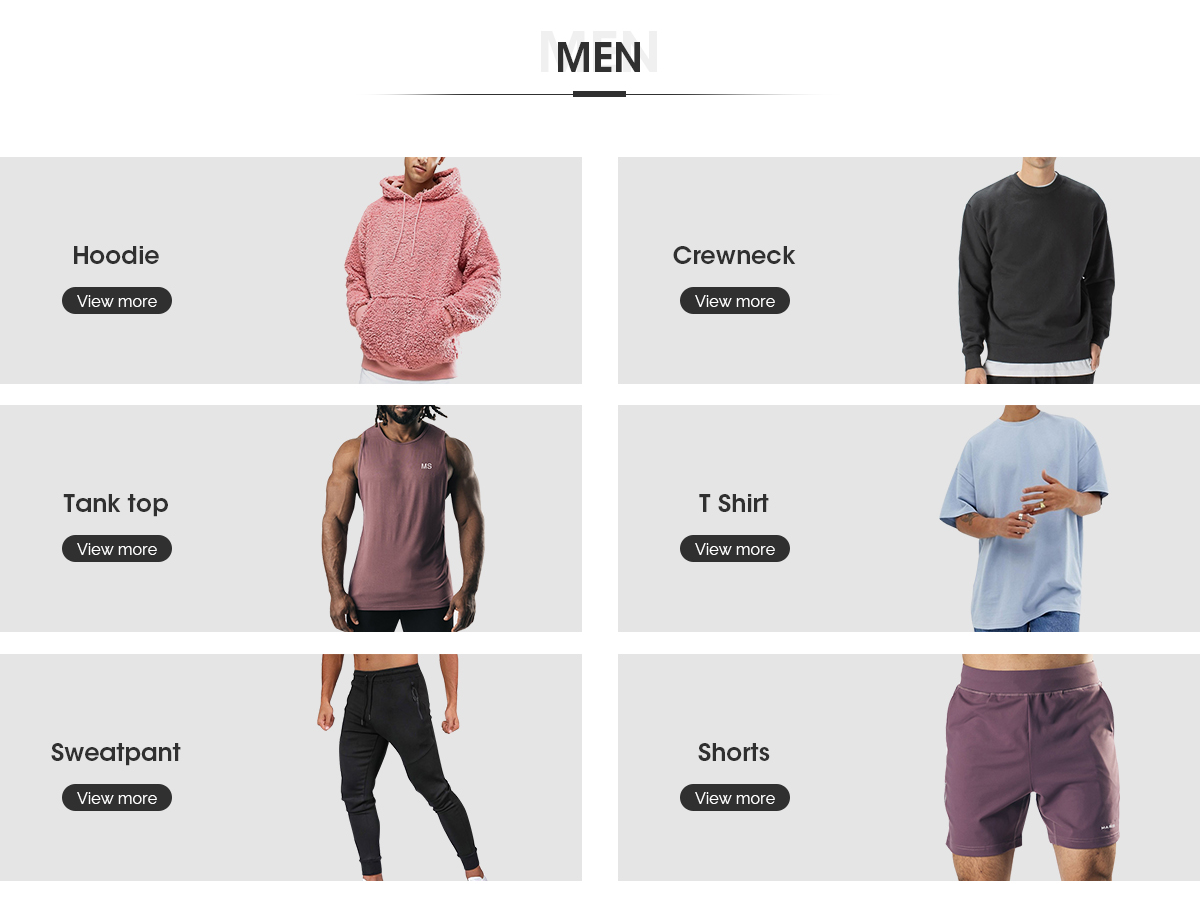Open the Sweatpant category title
This screenshot has height=916, width=1200.
pos(116,753)
